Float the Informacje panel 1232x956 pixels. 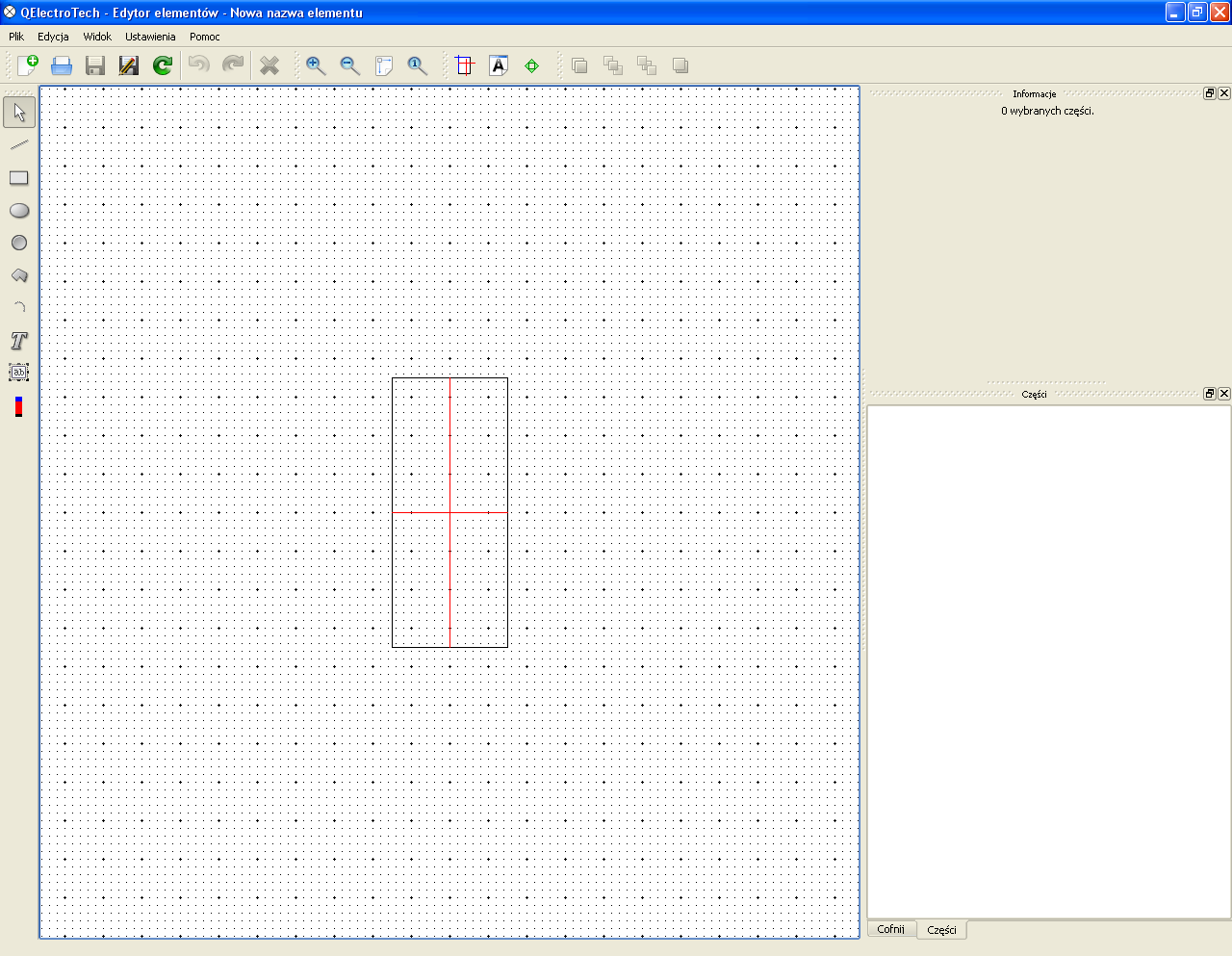pyautogui.click(x=1210, y=93)
